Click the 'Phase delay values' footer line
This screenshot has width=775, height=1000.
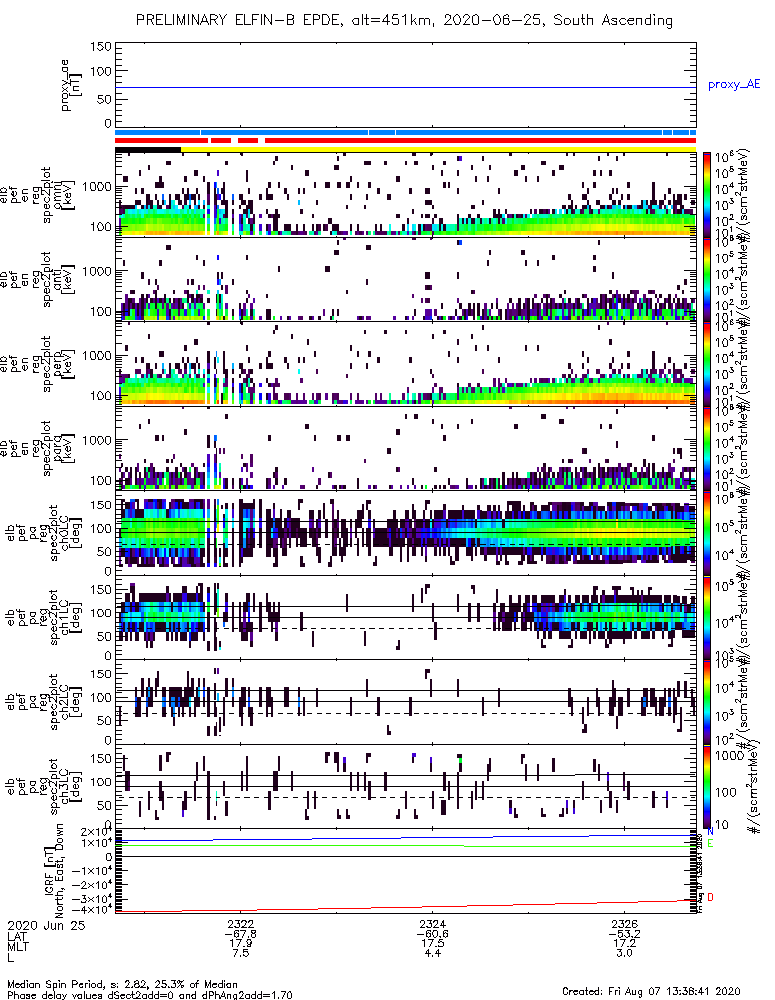[x=150, y=995]
